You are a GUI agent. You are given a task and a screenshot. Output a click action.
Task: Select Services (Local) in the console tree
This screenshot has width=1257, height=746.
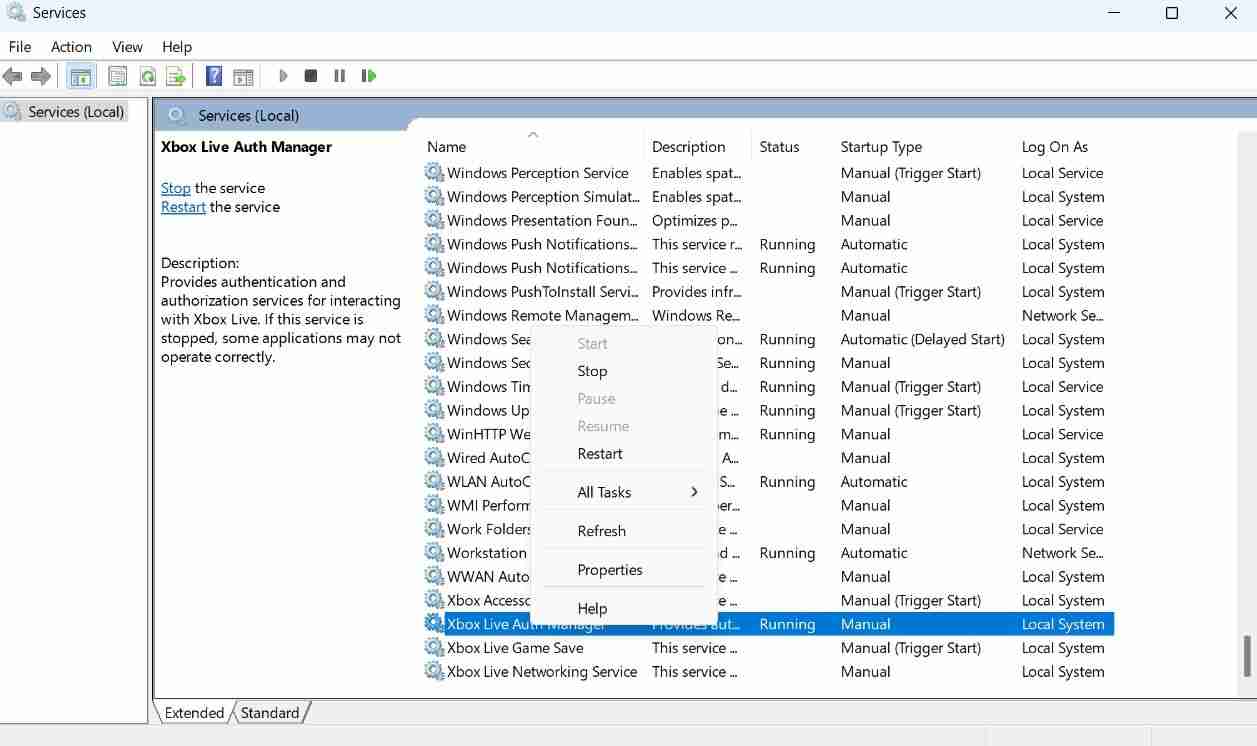pyautogui.click(x=76, y=112)
